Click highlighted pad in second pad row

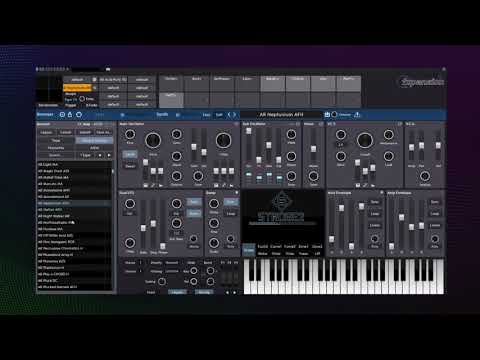(x=171, y=99)
